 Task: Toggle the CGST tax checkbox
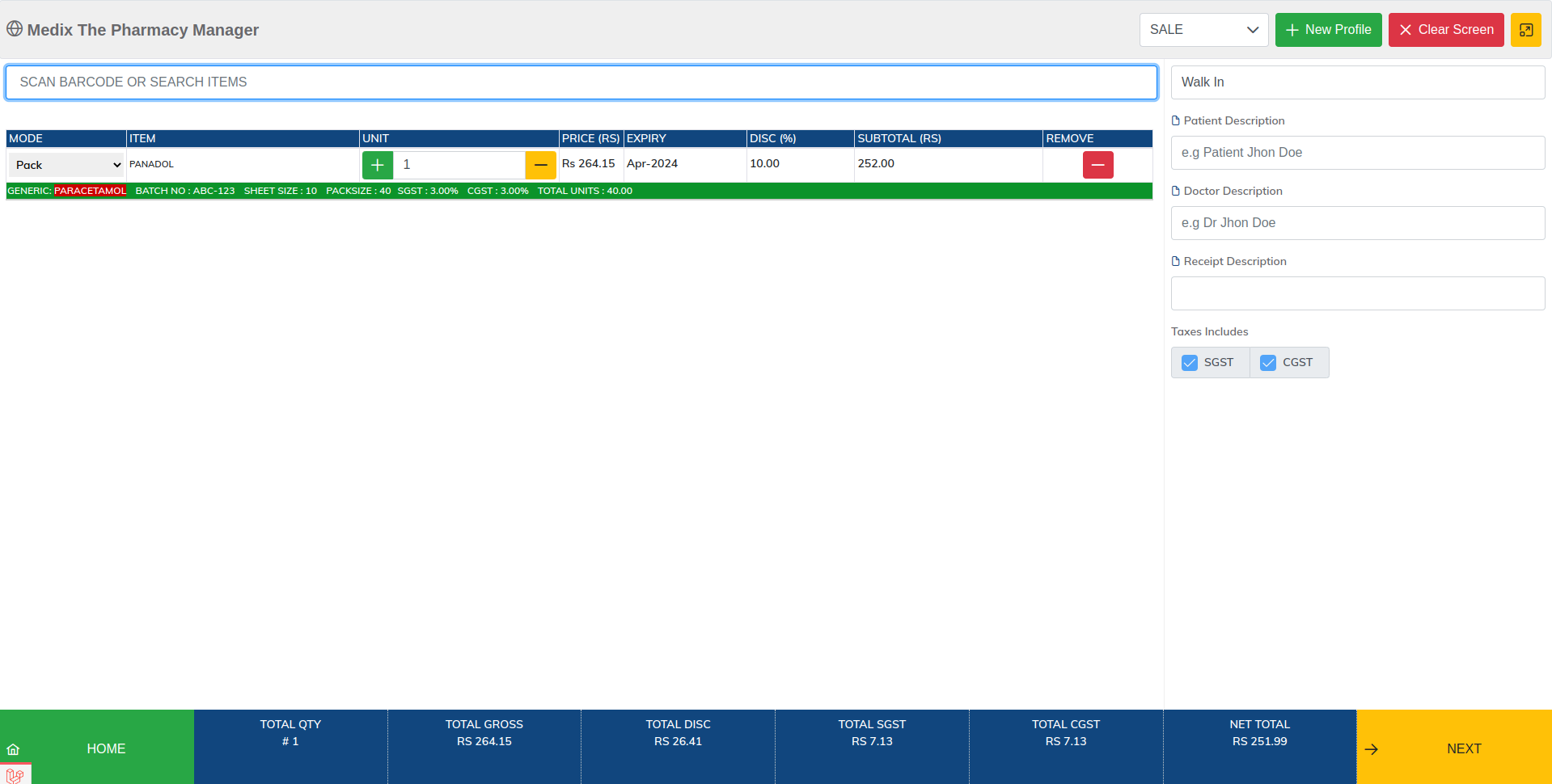[x=1268, y=363]
